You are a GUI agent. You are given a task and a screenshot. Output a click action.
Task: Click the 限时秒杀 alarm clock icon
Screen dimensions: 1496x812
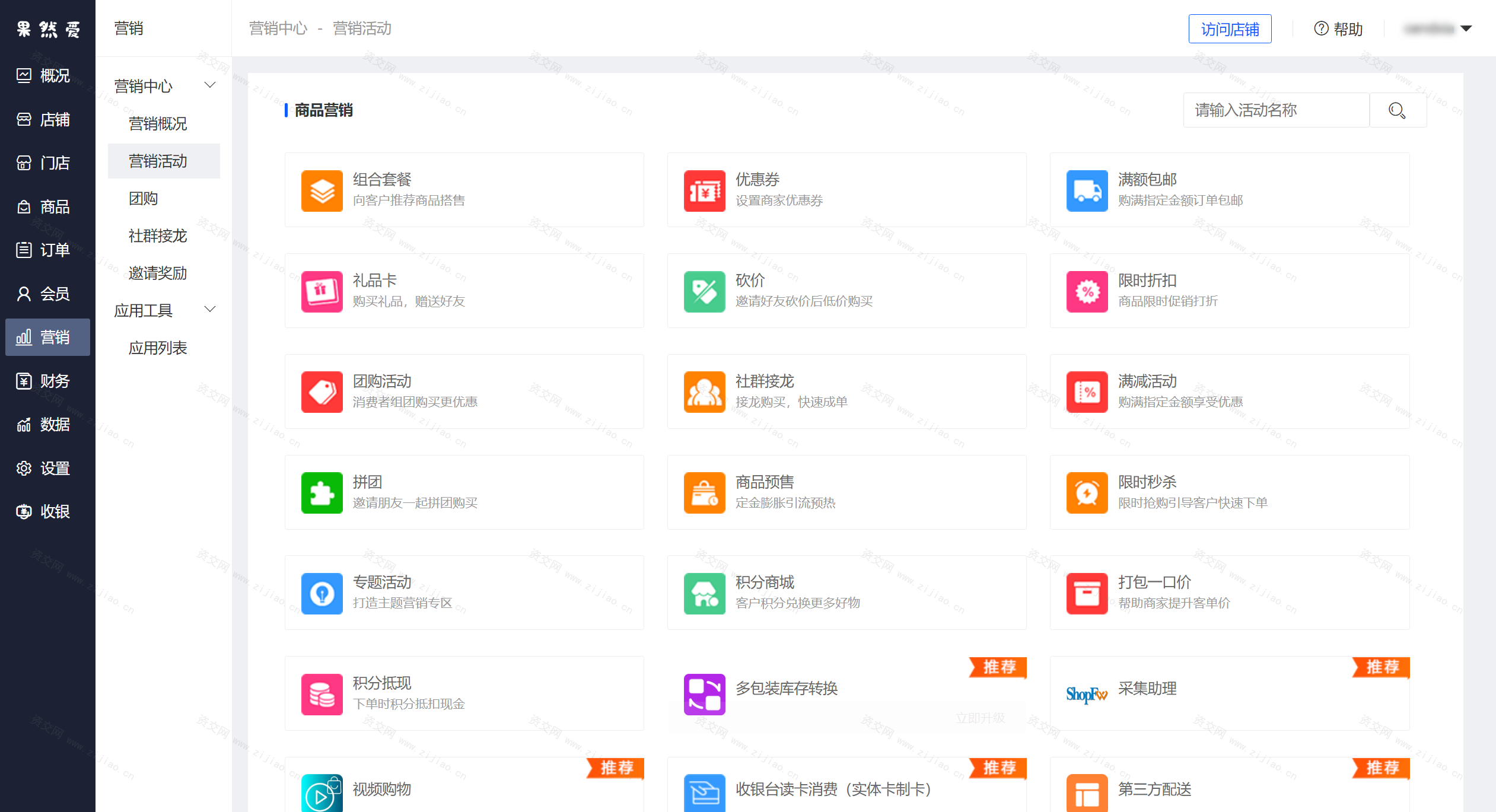[x=1087, y=493]
